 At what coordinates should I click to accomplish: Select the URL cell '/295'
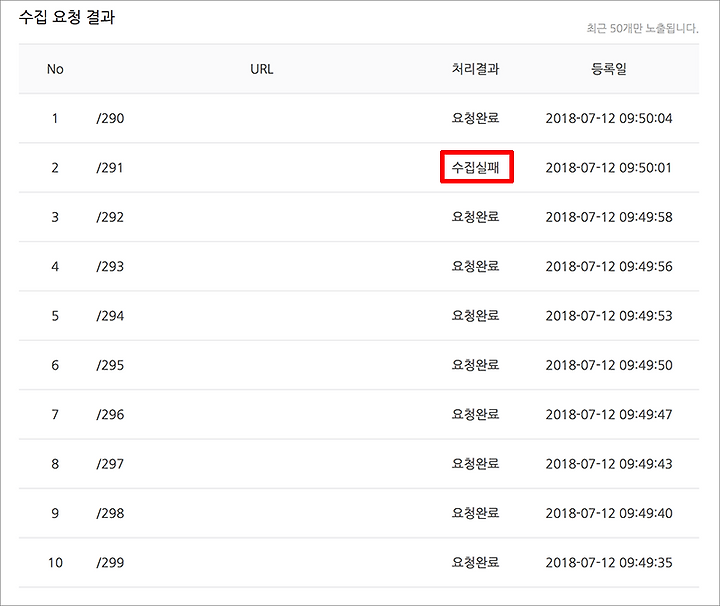[110, 365]
